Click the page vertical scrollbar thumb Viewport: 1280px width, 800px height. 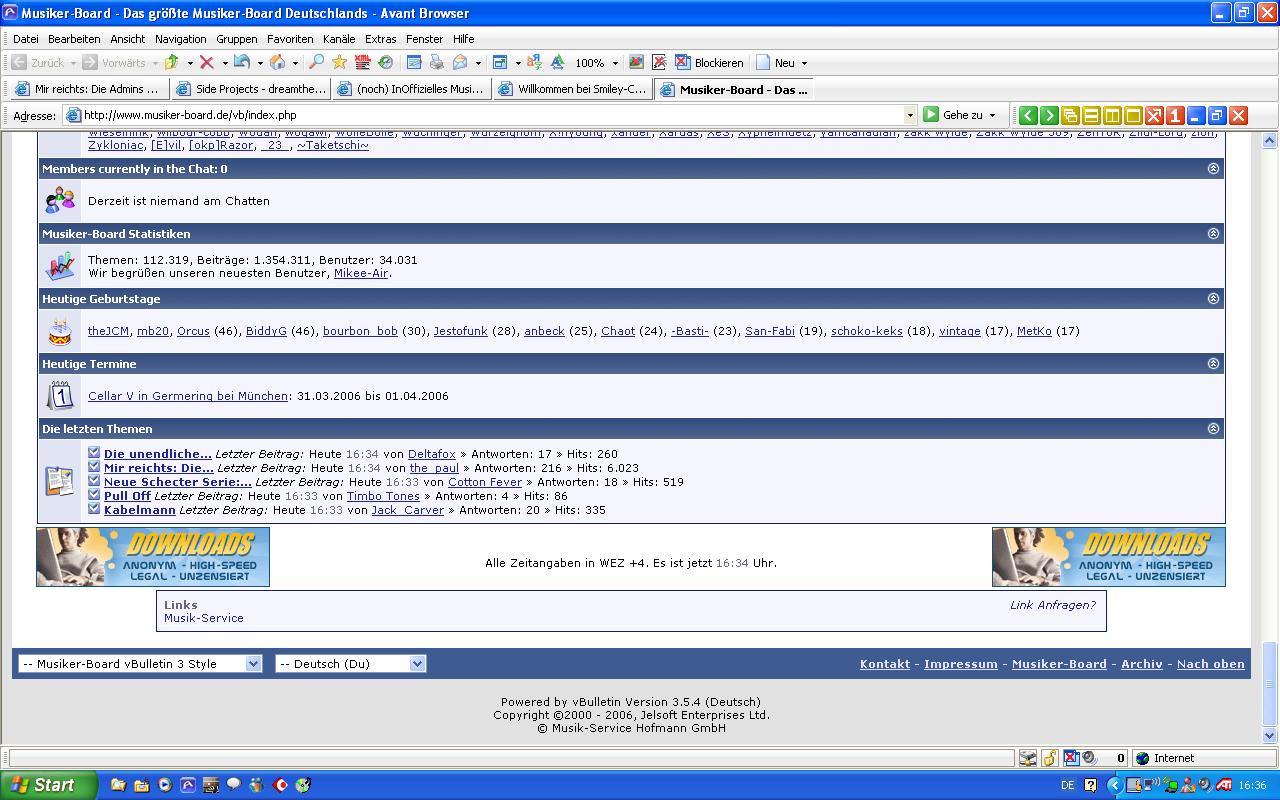click(1270, 682)
